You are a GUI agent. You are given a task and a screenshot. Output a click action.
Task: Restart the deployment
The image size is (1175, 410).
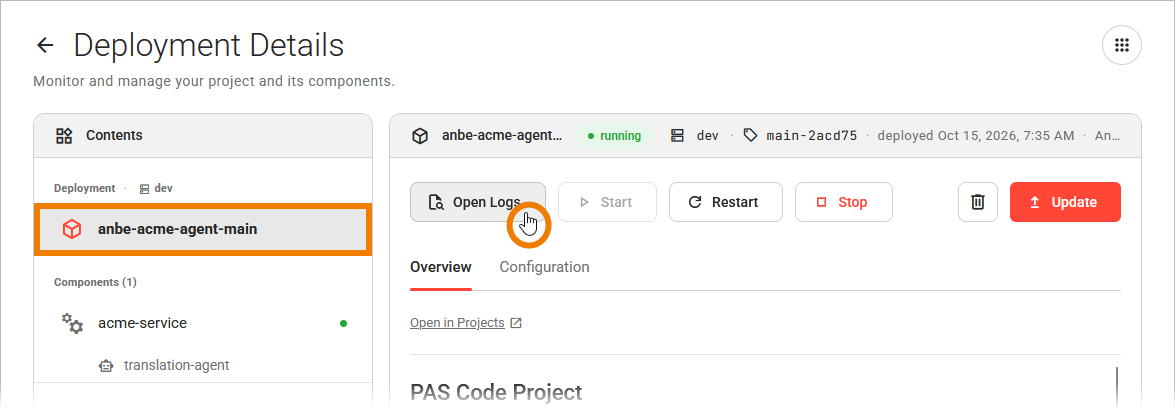(x=725, y=202)
